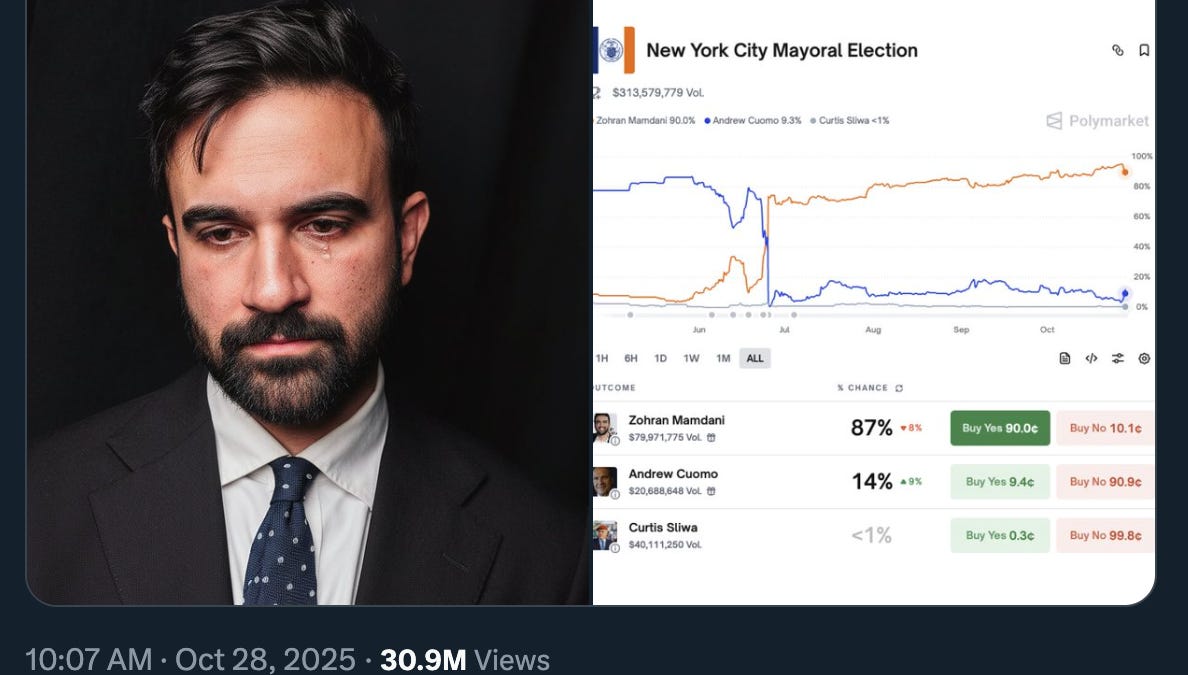Click the gift icon under Zohran Mamdani

click(x=711, y=437)
